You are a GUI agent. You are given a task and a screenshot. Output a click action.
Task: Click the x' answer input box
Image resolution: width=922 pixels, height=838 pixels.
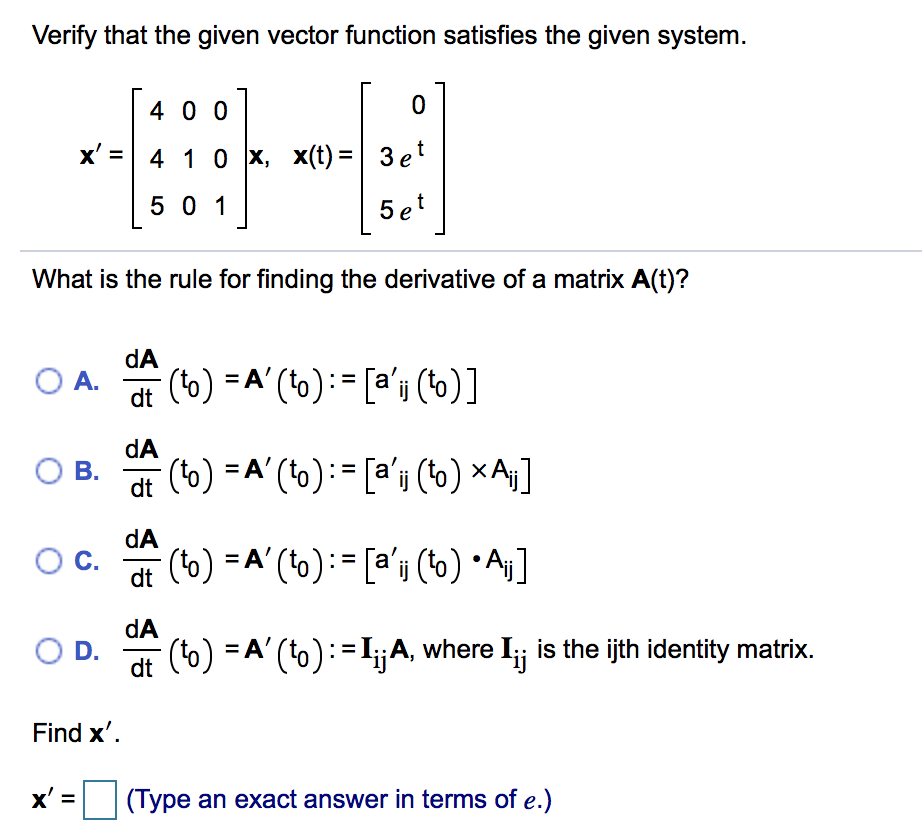(98, 800)
